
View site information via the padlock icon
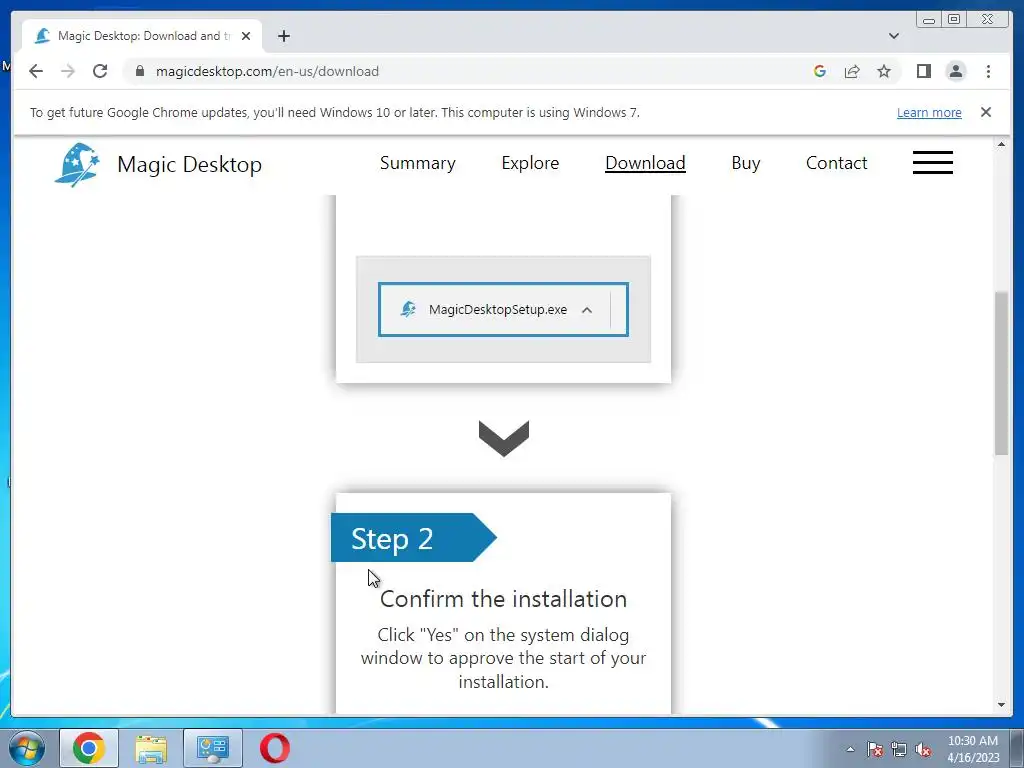(139, 71)
